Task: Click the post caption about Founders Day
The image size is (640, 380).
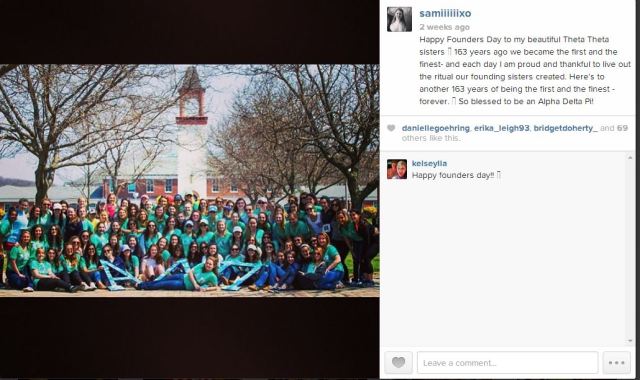Action: (x=525, y=70)
